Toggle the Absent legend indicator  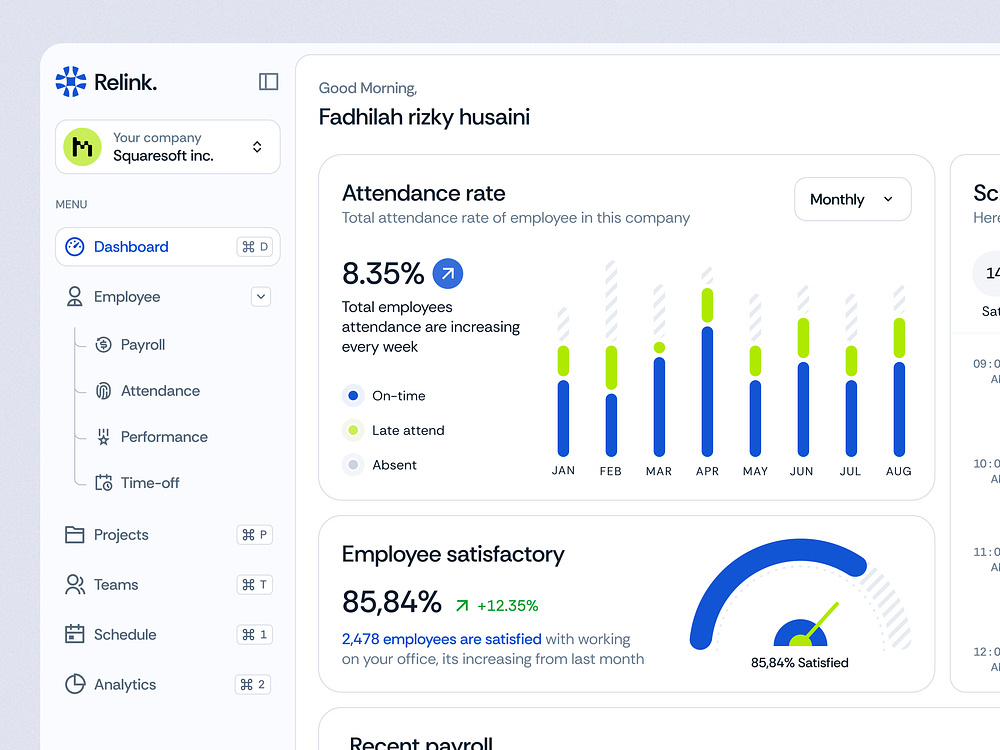(x=352, y=464)
